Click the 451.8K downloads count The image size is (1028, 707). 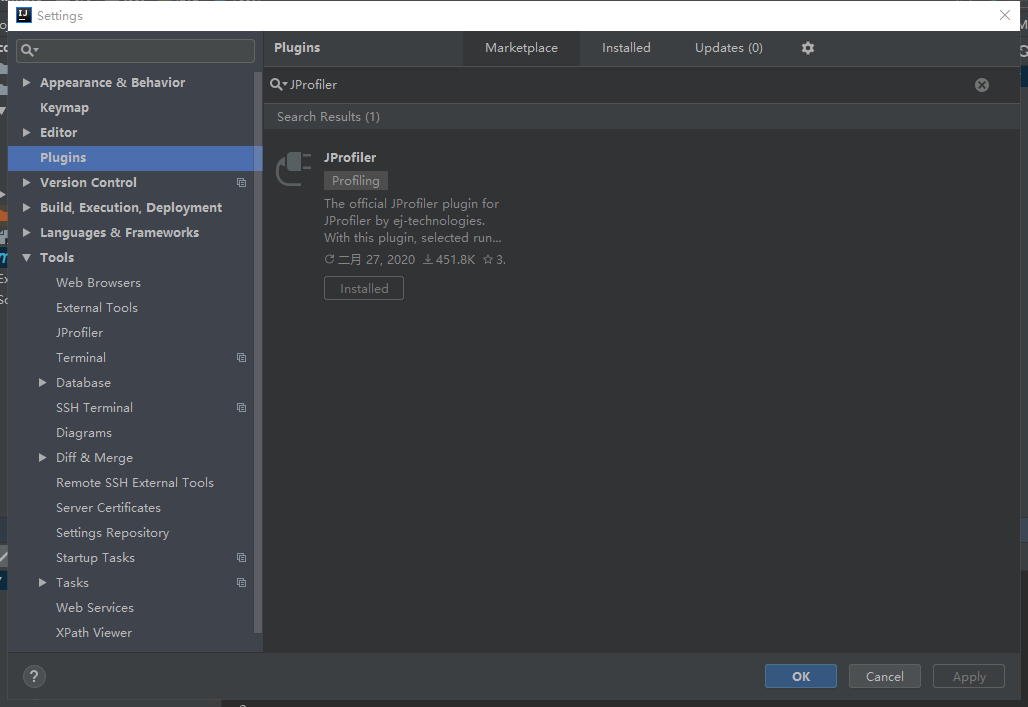click(x=449, y=260)
